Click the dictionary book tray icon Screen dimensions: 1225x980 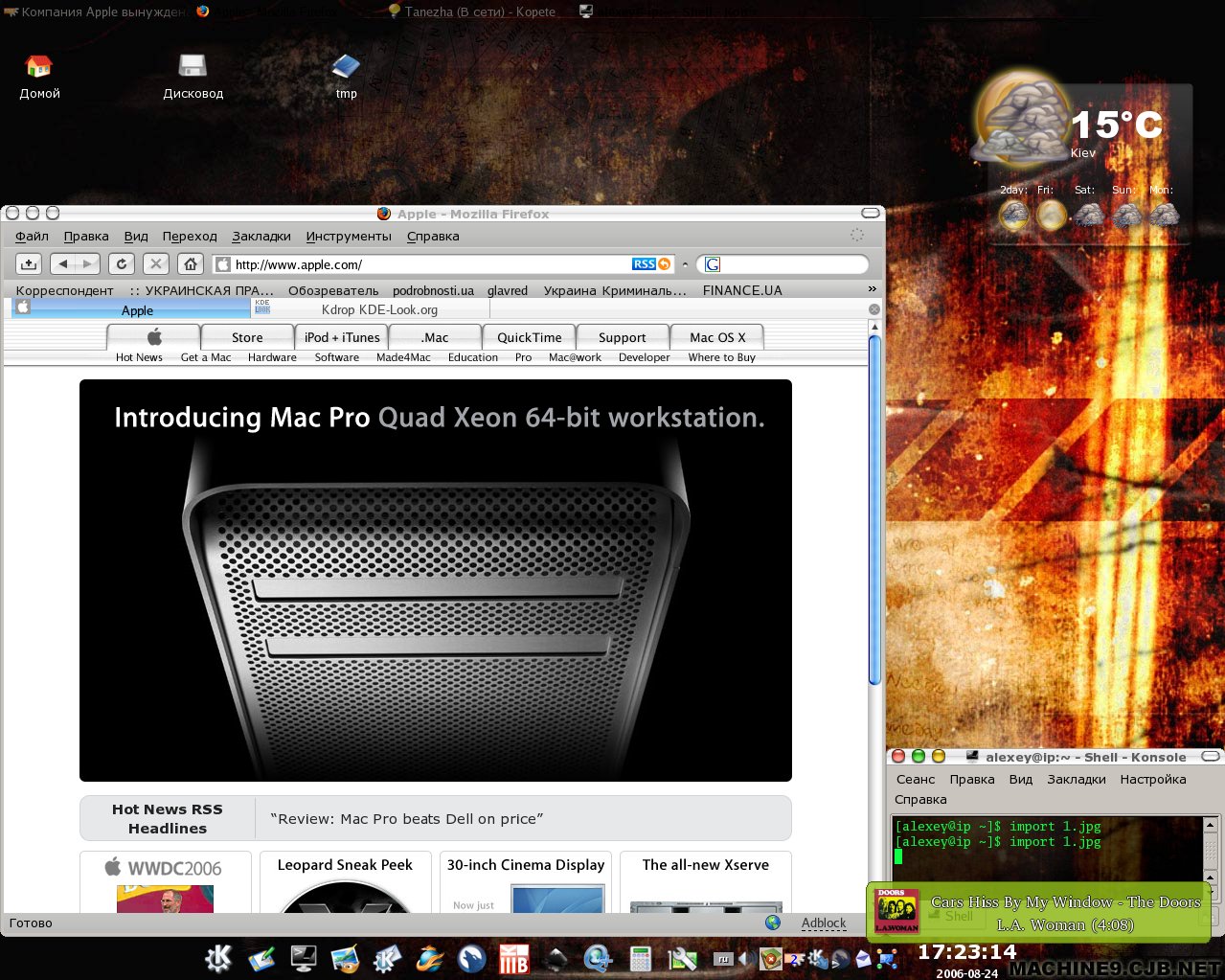point(771,958)
